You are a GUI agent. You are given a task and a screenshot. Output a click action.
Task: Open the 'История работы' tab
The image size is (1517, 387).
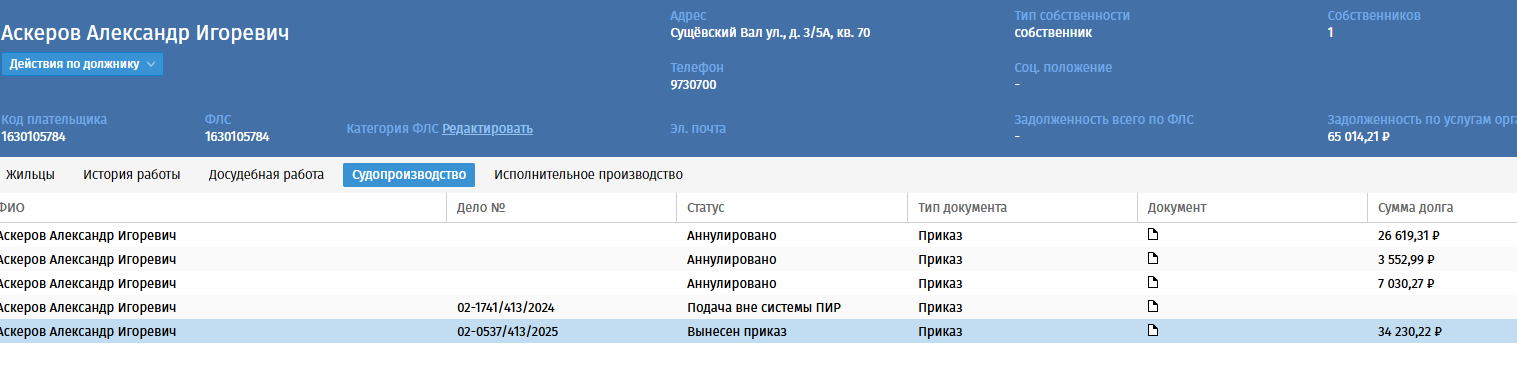coord(132,175)
